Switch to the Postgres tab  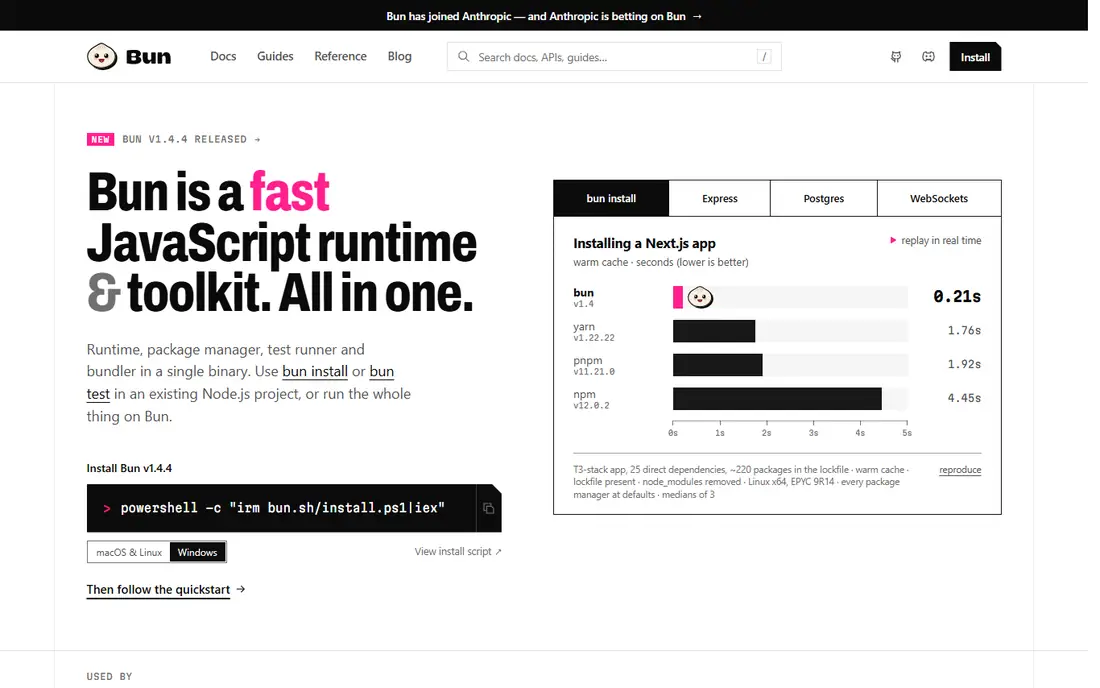click(824, 198)
